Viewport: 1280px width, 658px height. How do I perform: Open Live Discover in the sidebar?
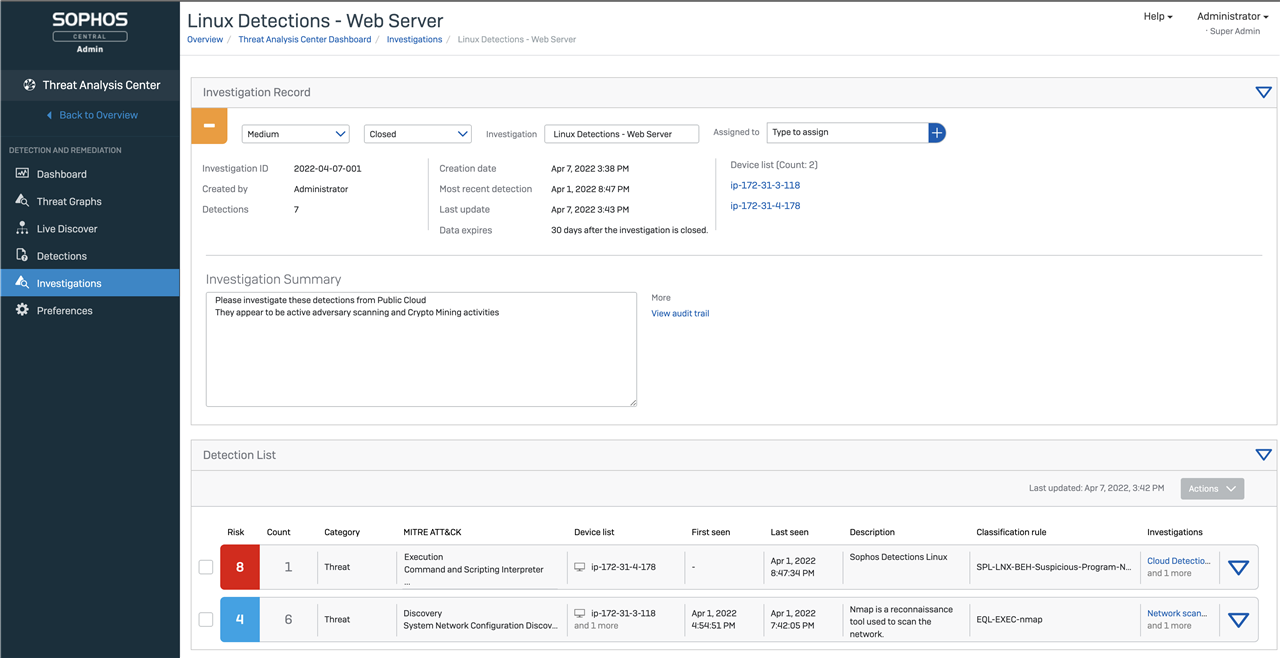[90, 228]
